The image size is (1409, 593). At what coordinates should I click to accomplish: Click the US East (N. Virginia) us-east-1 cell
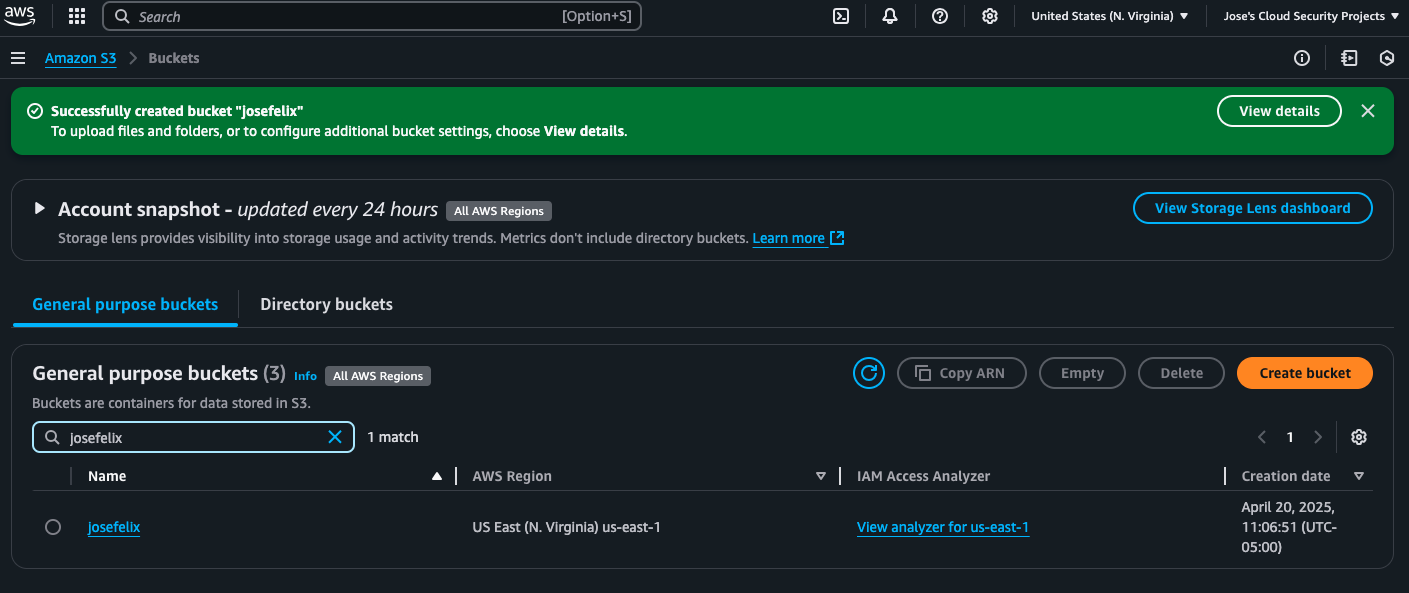[566, 527]
